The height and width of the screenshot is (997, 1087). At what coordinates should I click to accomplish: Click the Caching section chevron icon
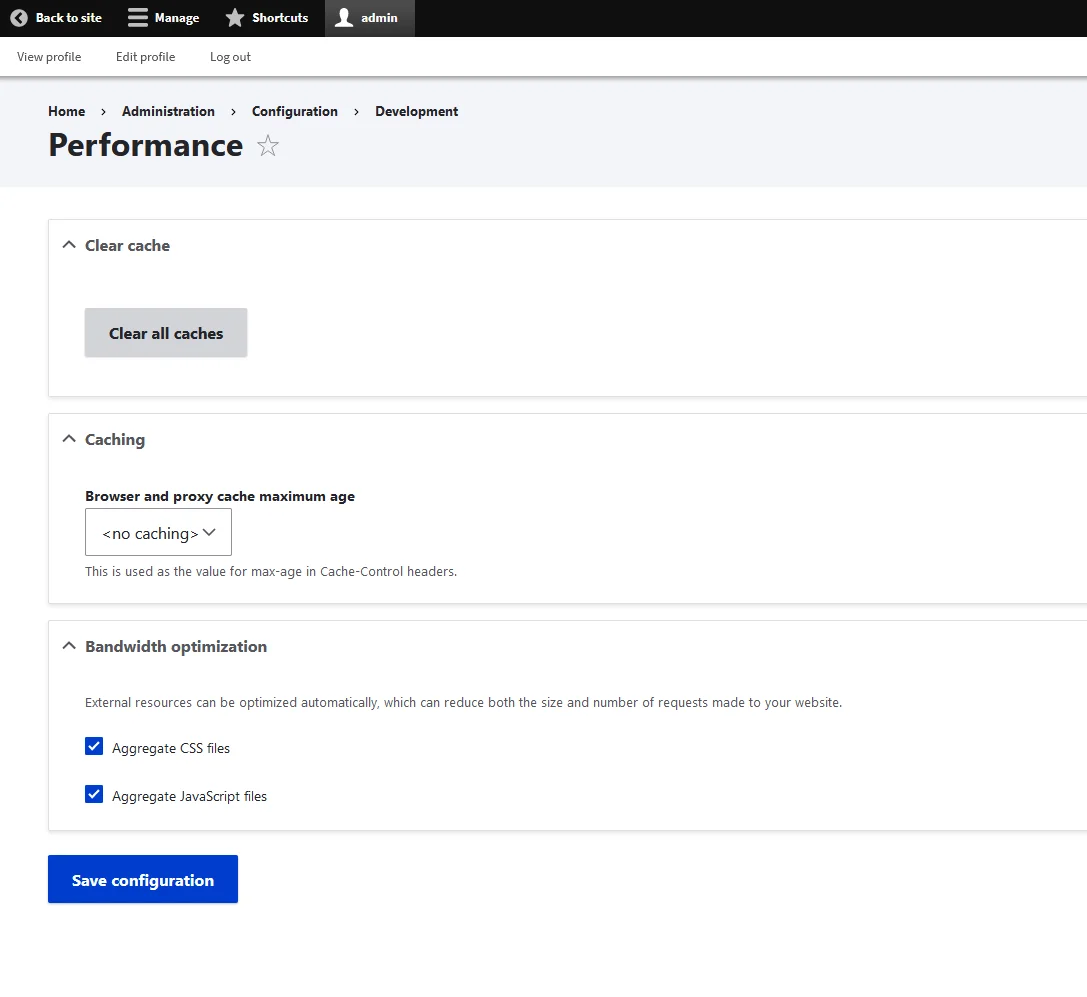68,437
